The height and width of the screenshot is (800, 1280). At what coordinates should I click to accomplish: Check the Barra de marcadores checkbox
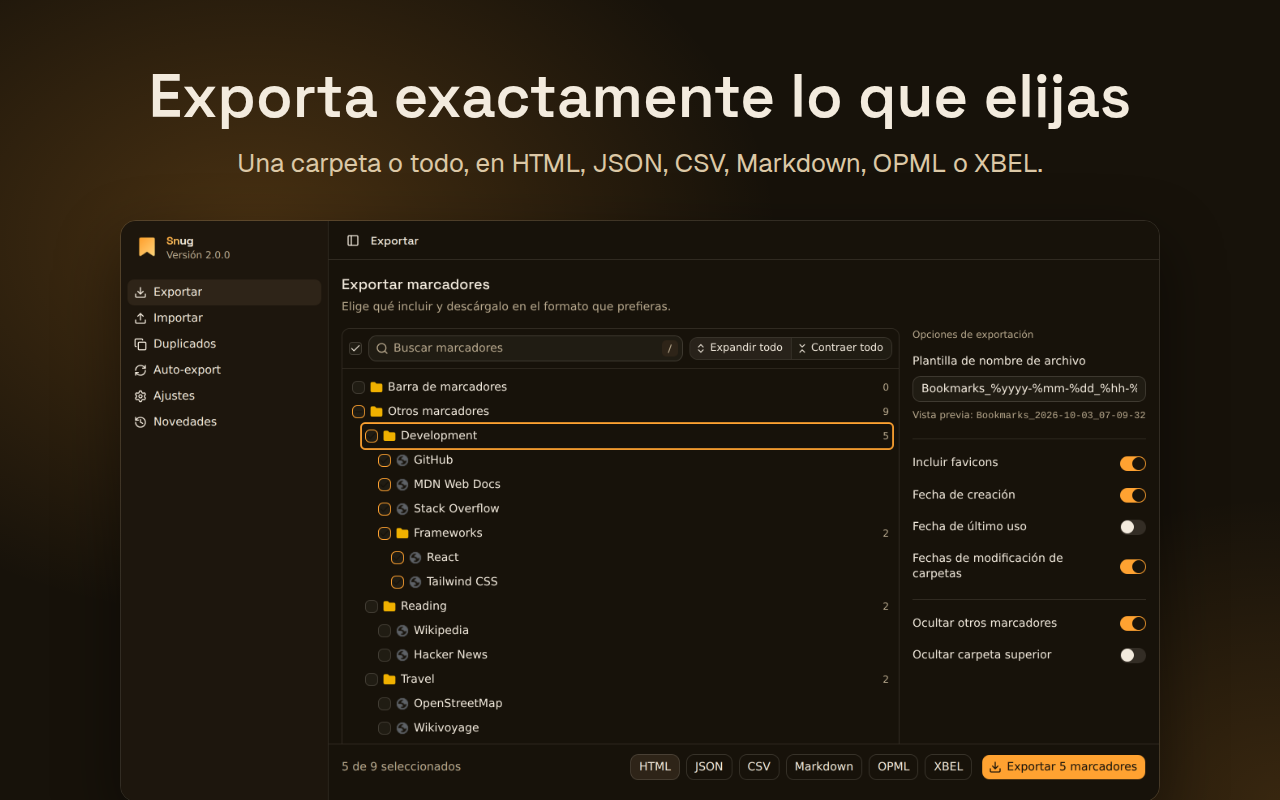358,387
